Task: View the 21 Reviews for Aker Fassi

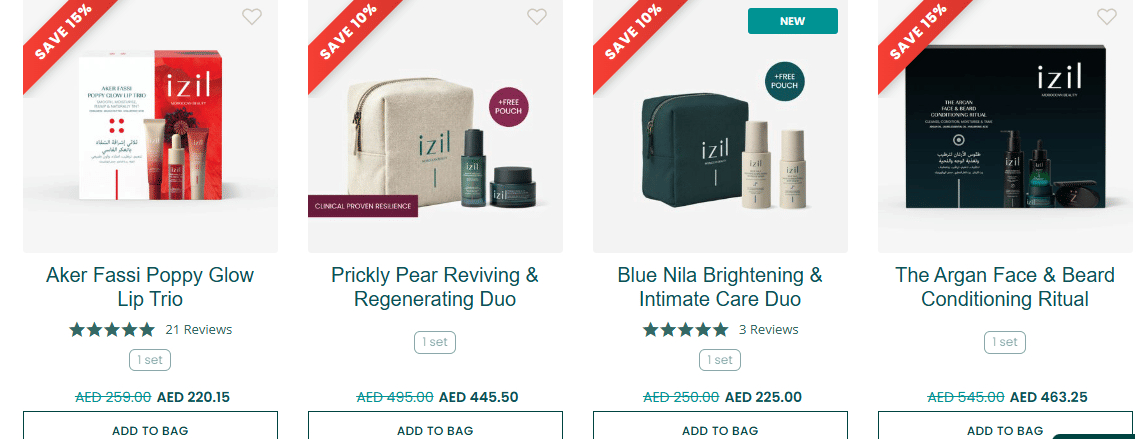Action: (199, 329)
